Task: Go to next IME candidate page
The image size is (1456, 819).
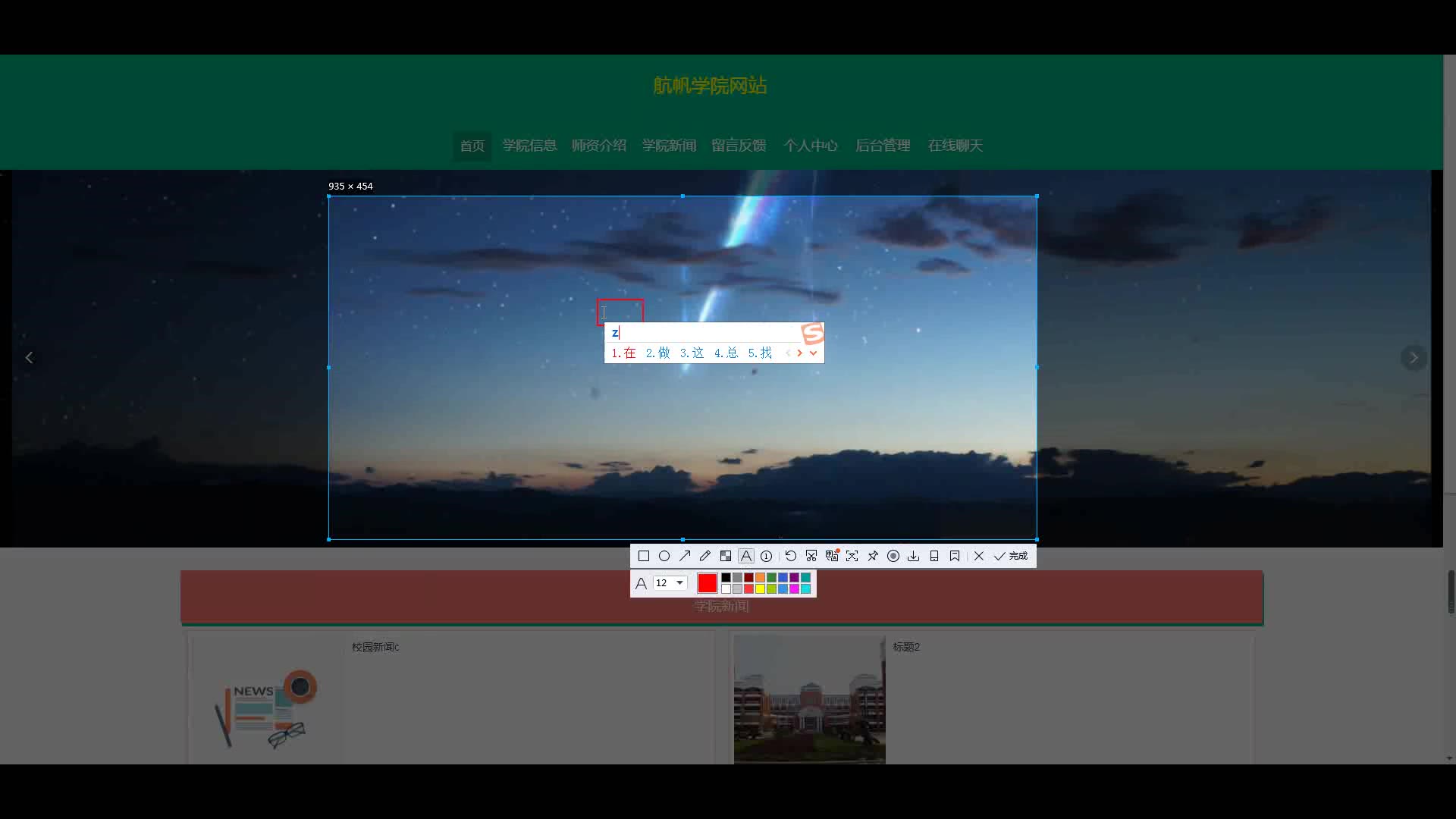Action: coord(800,353)
